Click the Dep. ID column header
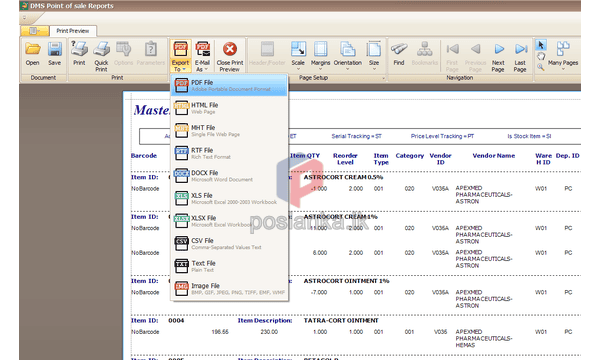Screen dimensions: 600x360 pyautogui.click(x=567, y=156)
